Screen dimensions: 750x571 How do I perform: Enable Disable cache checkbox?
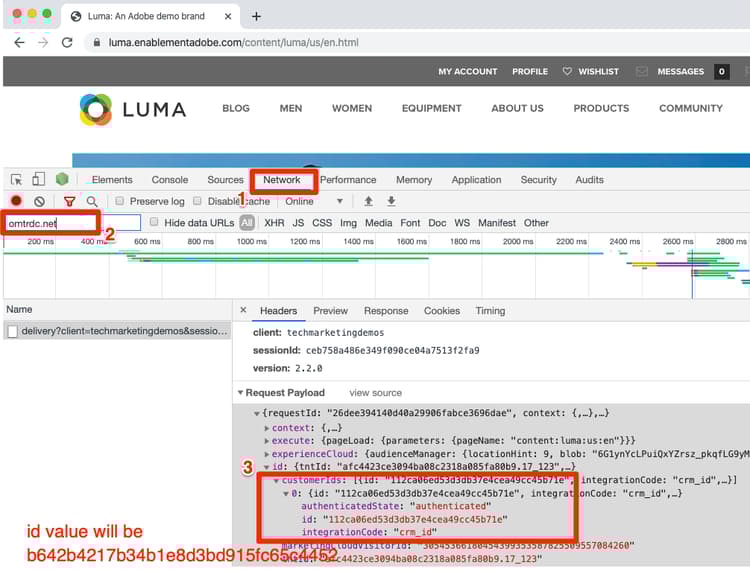pos(197,201)
